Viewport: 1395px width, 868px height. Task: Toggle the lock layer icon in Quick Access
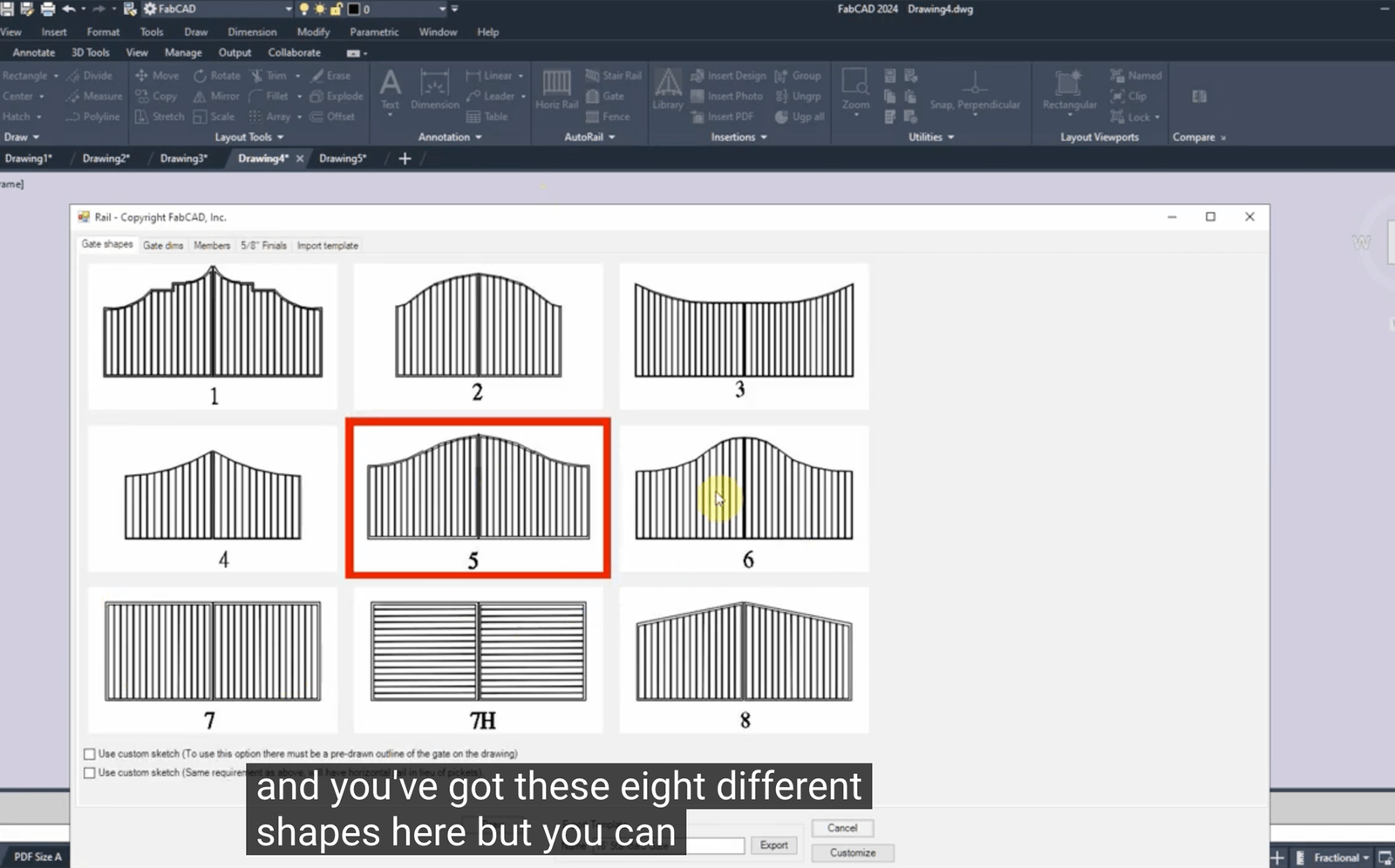(338, 10)
